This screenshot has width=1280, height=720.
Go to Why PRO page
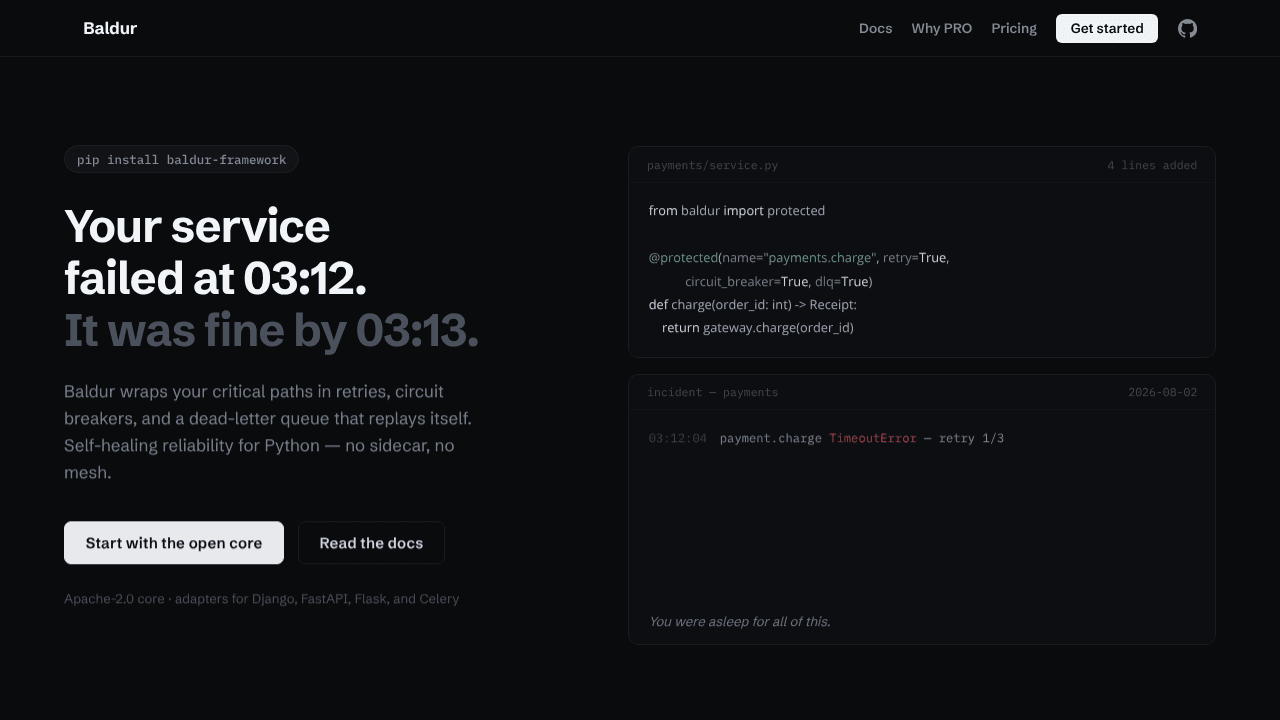tap(941, 28)
